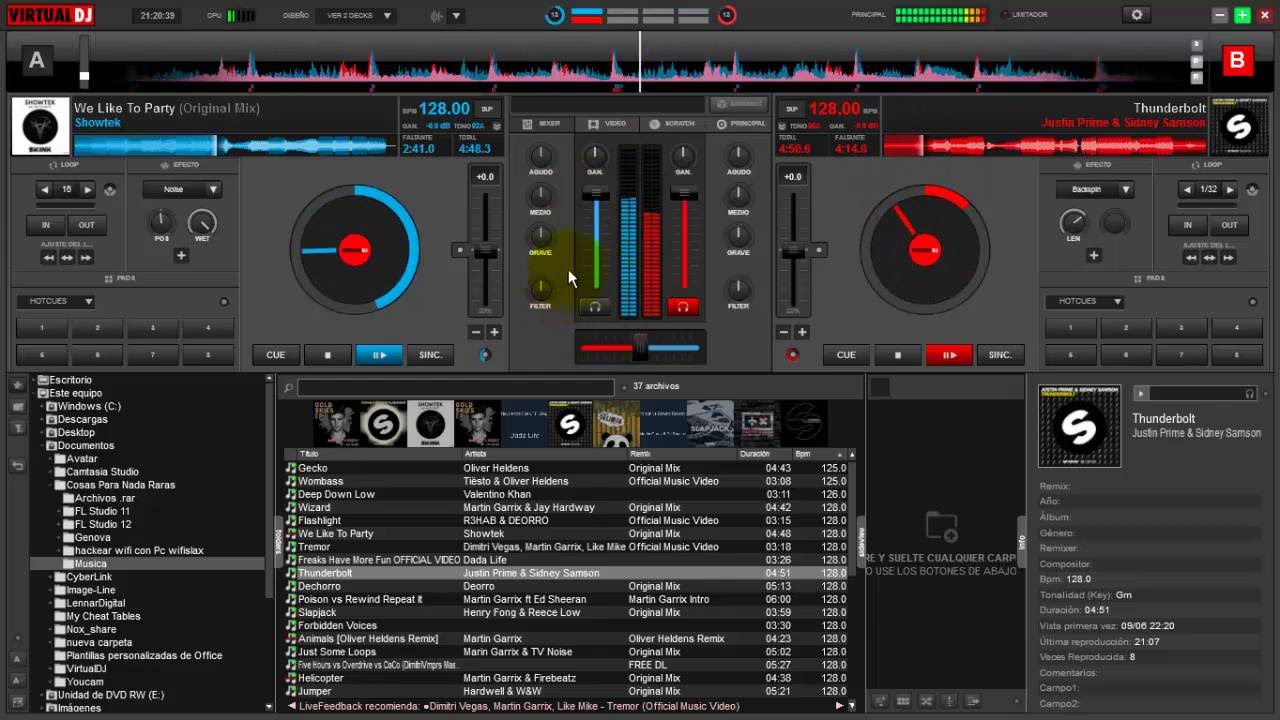Sync deck A with SINC. button

(431, 355)
